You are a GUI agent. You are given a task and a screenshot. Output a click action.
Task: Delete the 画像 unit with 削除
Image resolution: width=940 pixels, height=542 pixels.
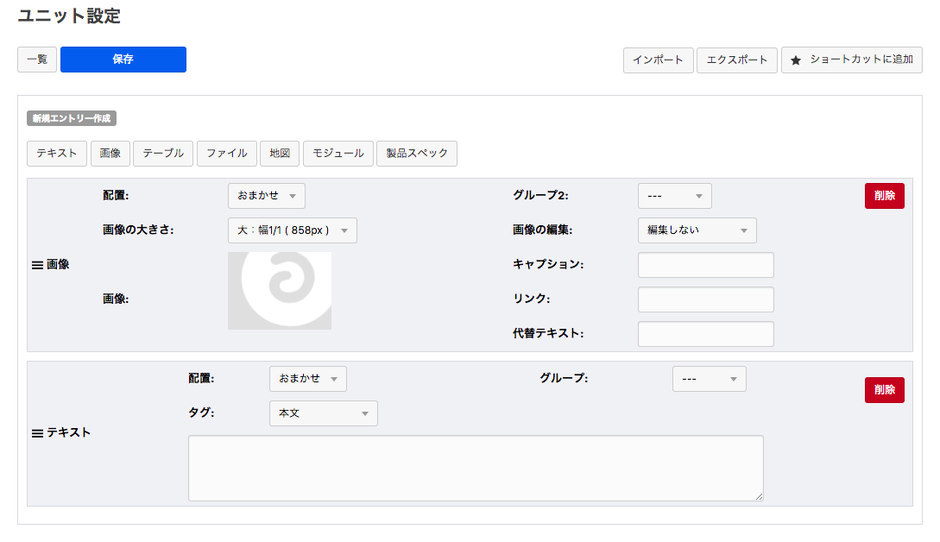(884, 196)
